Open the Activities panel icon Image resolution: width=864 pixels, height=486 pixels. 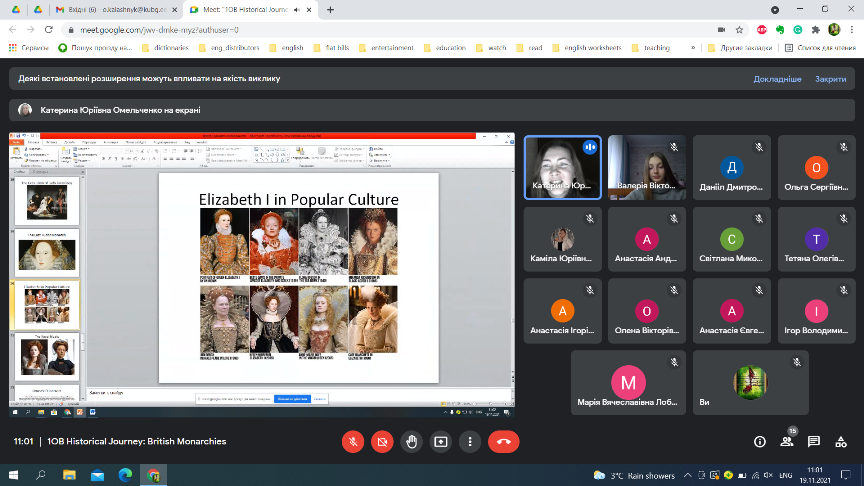pyautogui.click(x=842, y=441)
